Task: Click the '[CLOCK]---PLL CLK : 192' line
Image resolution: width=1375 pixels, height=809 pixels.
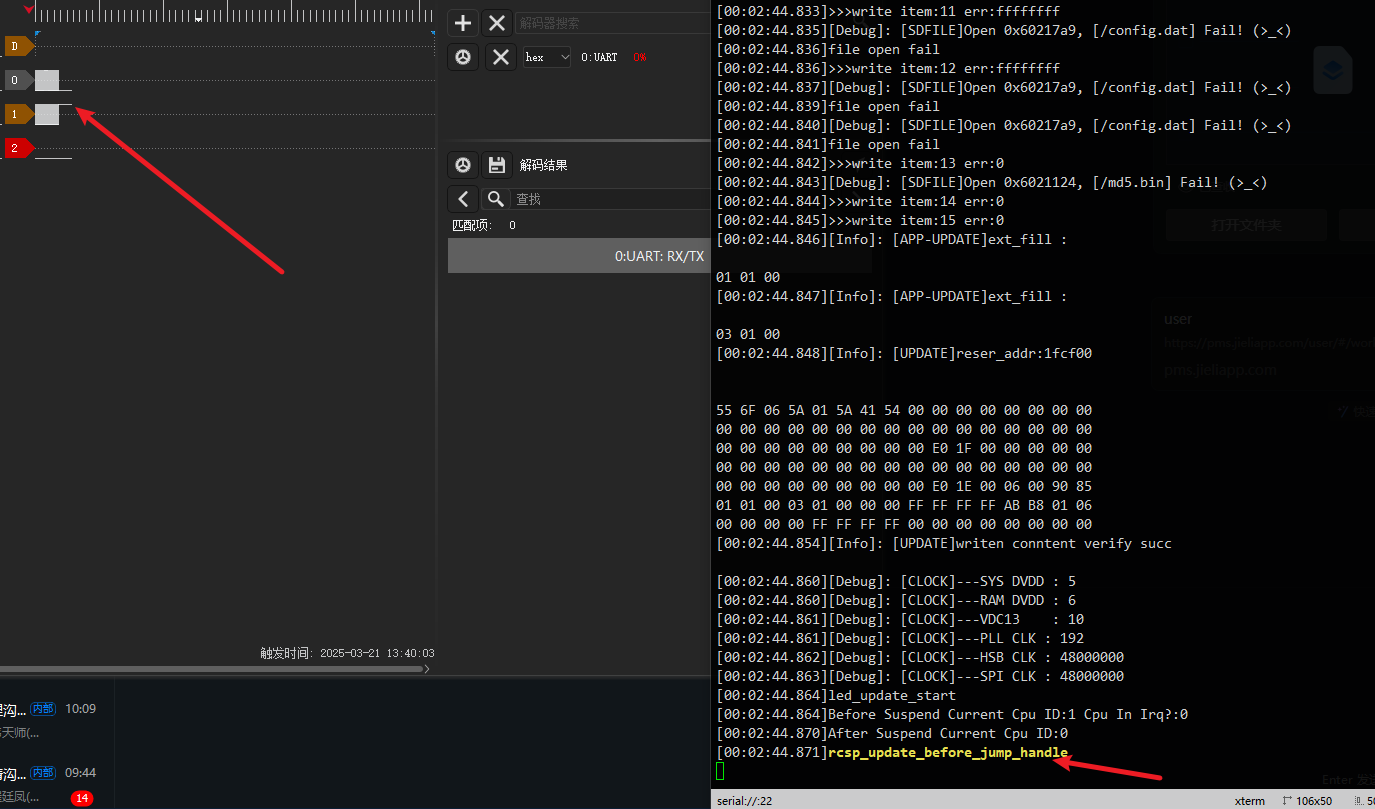Action: pyautogui.click(x=900, y=639)
